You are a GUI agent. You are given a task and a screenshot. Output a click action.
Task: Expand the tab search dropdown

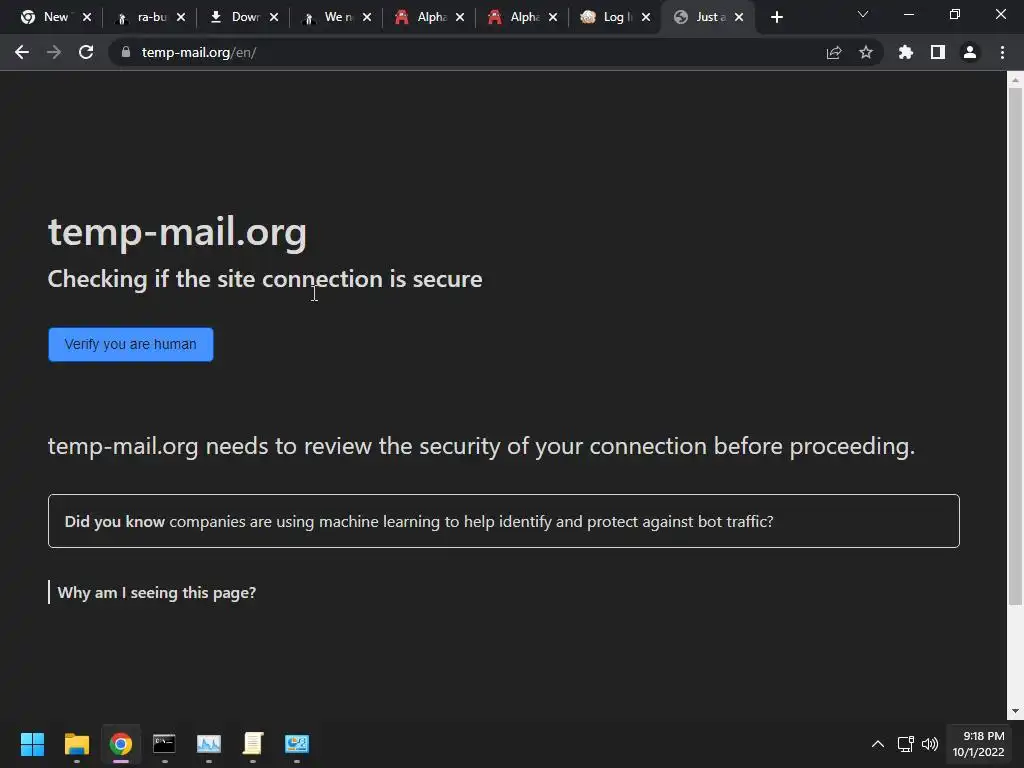coord(863,14)
